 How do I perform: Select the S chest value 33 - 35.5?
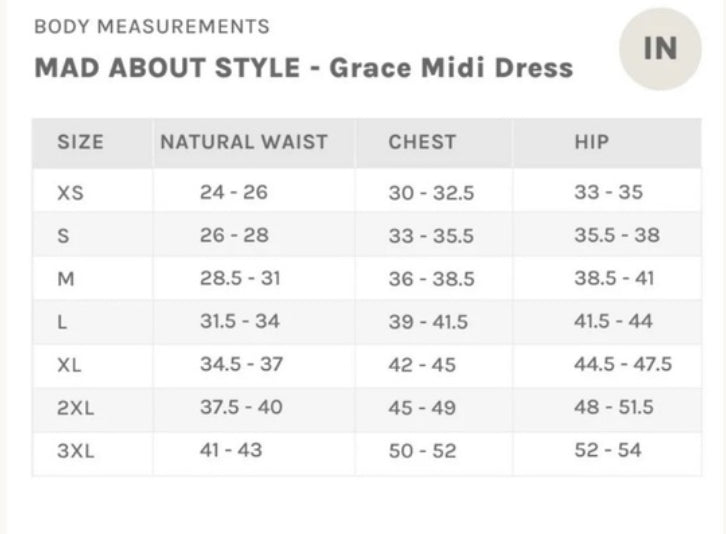[431, 236]
